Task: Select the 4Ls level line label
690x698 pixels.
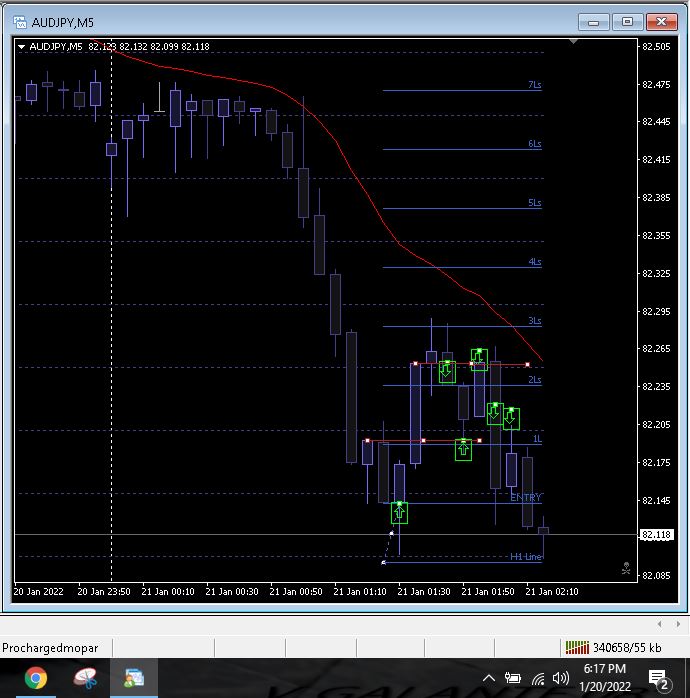Action: [x=535, y=262]
